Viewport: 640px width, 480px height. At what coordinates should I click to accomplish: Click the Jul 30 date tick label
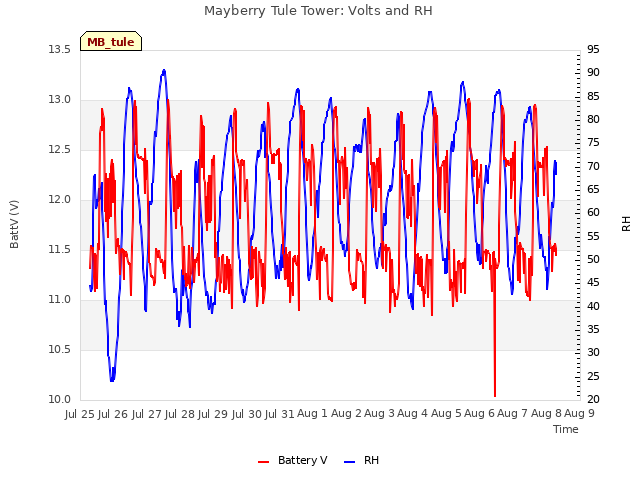[246, 414]
